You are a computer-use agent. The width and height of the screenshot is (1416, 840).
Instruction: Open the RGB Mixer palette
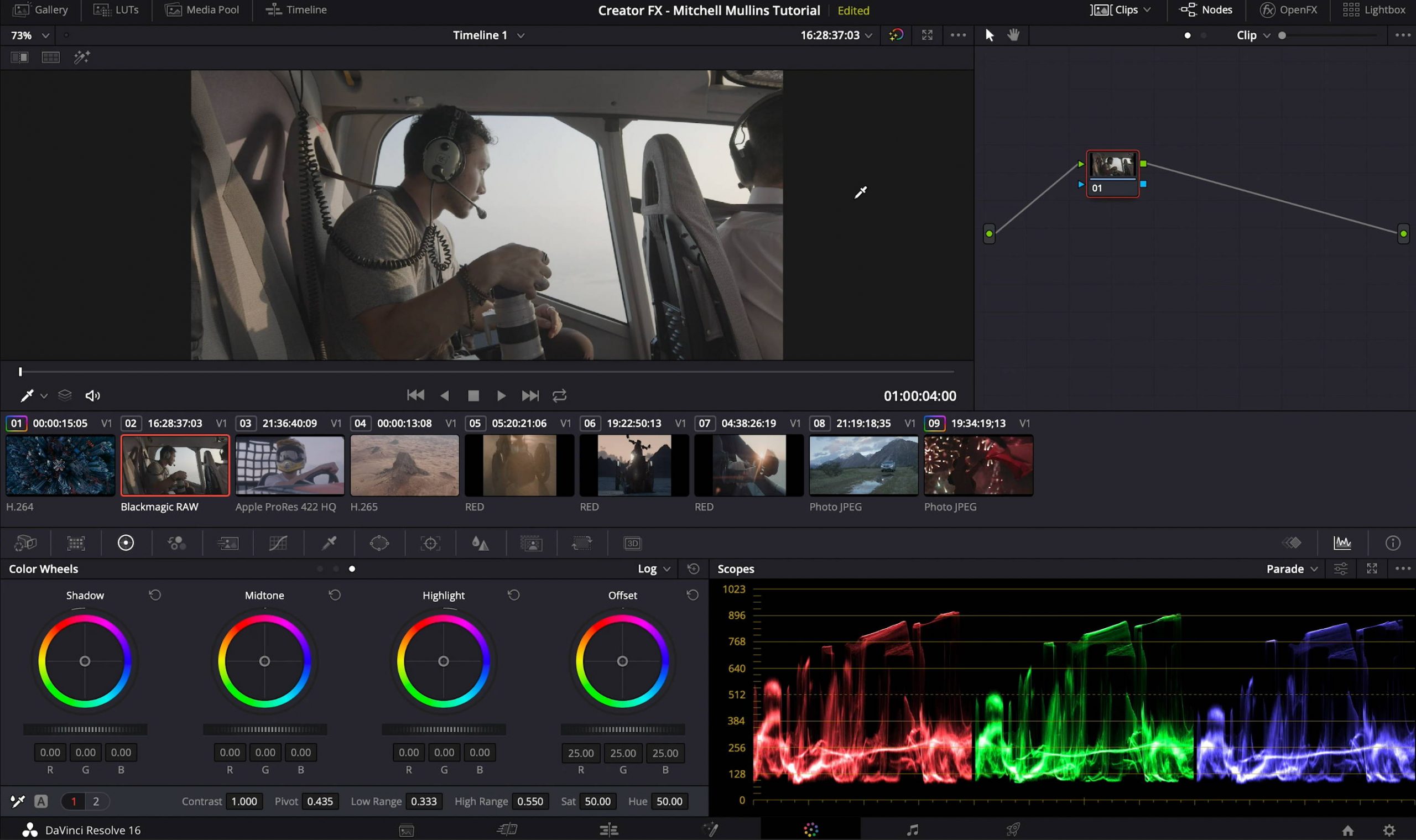(x=176, y=544)
